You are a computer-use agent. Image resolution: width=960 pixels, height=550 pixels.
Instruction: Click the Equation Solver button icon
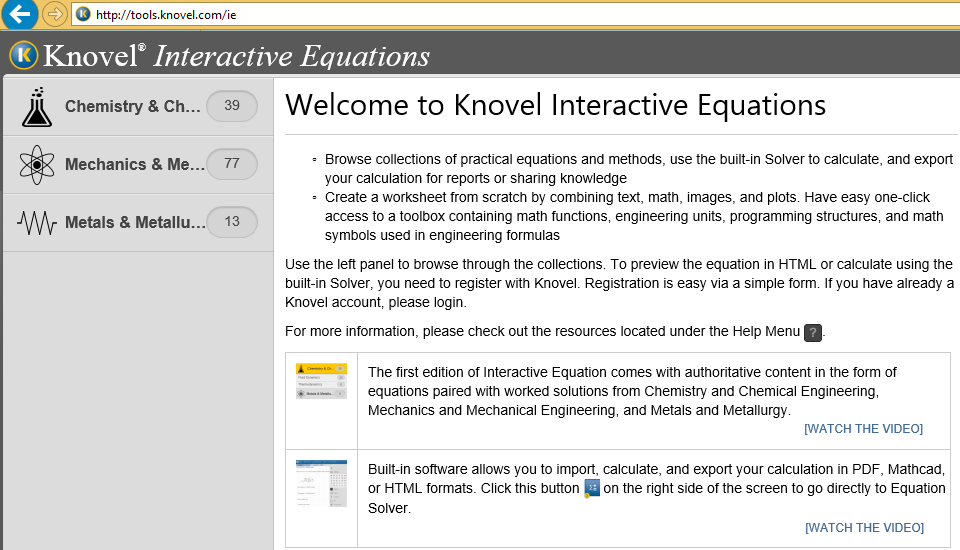pyautogui.click(x=592, y=489)
